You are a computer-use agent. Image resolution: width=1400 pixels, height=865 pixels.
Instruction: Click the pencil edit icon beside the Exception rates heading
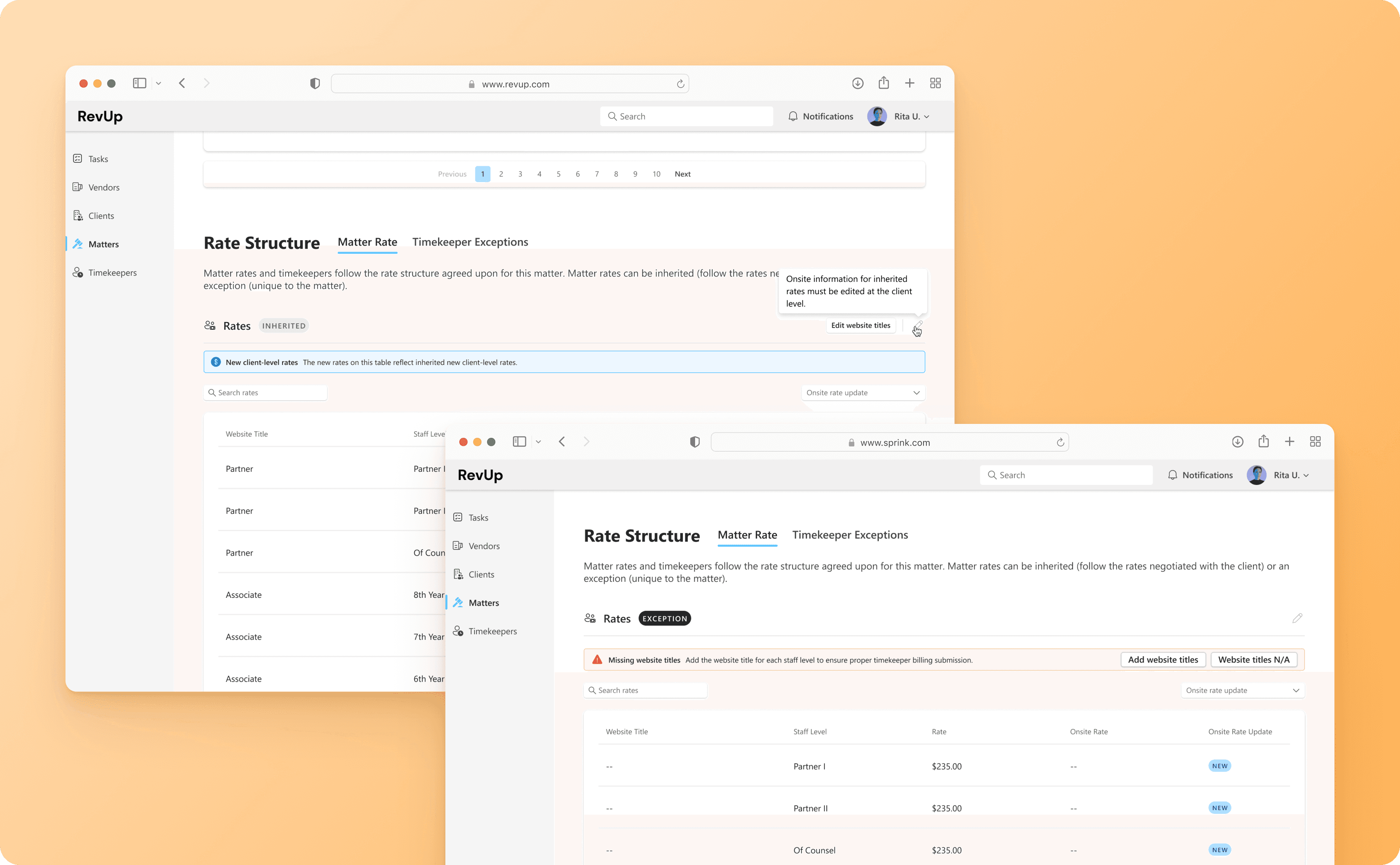coord(1297,618)
